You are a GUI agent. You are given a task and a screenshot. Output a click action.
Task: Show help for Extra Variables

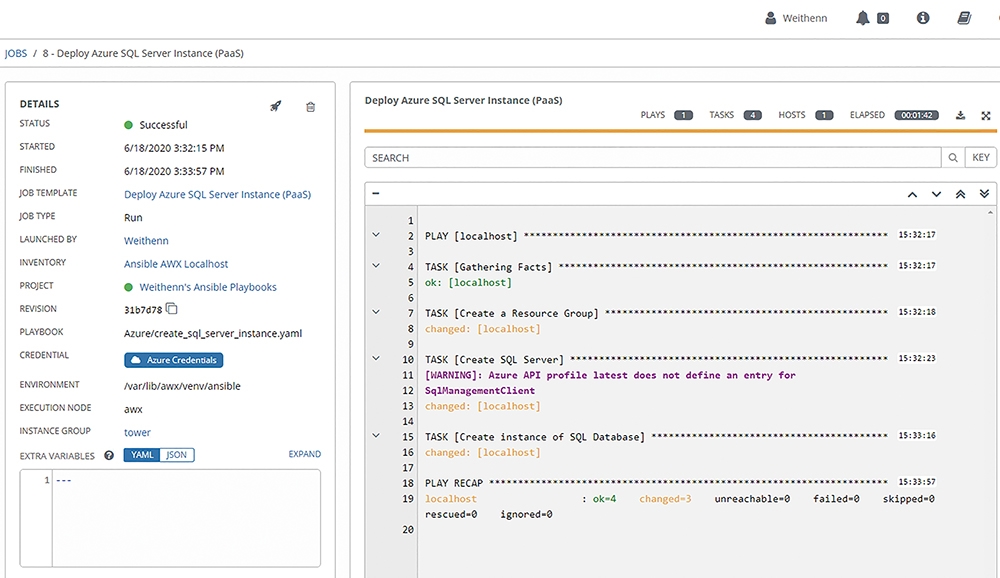point(109,456)
